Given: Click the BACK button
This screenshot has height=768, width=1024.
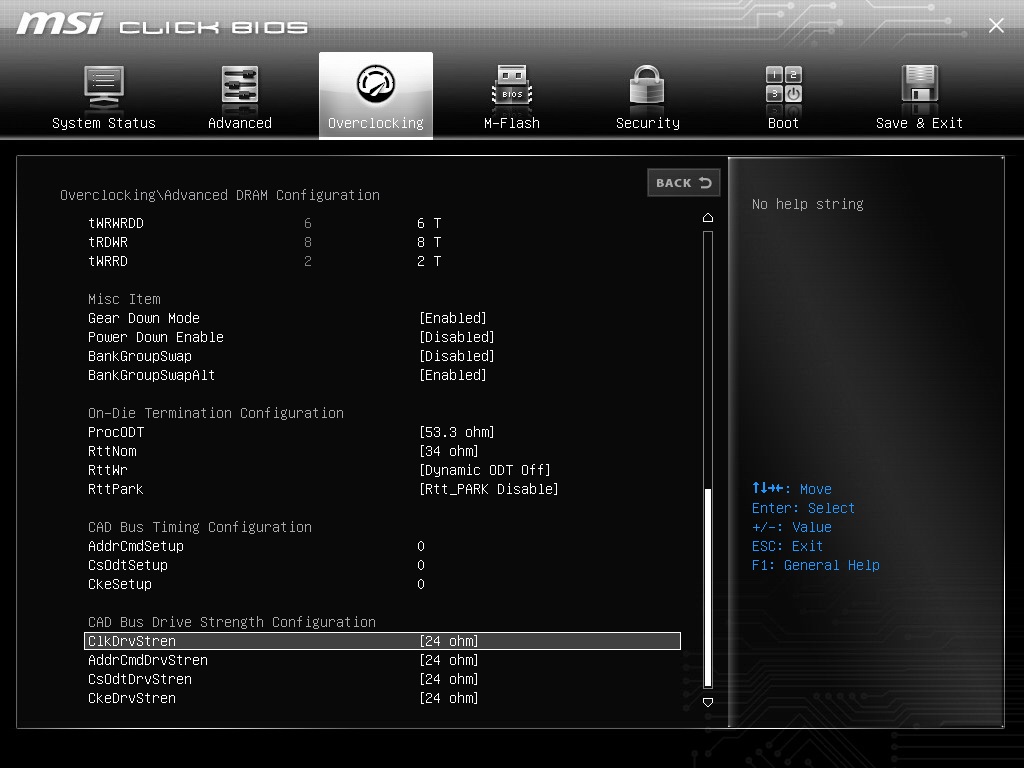Looking at the screenshot, I should pyautogui.click(x=684, y=183).
